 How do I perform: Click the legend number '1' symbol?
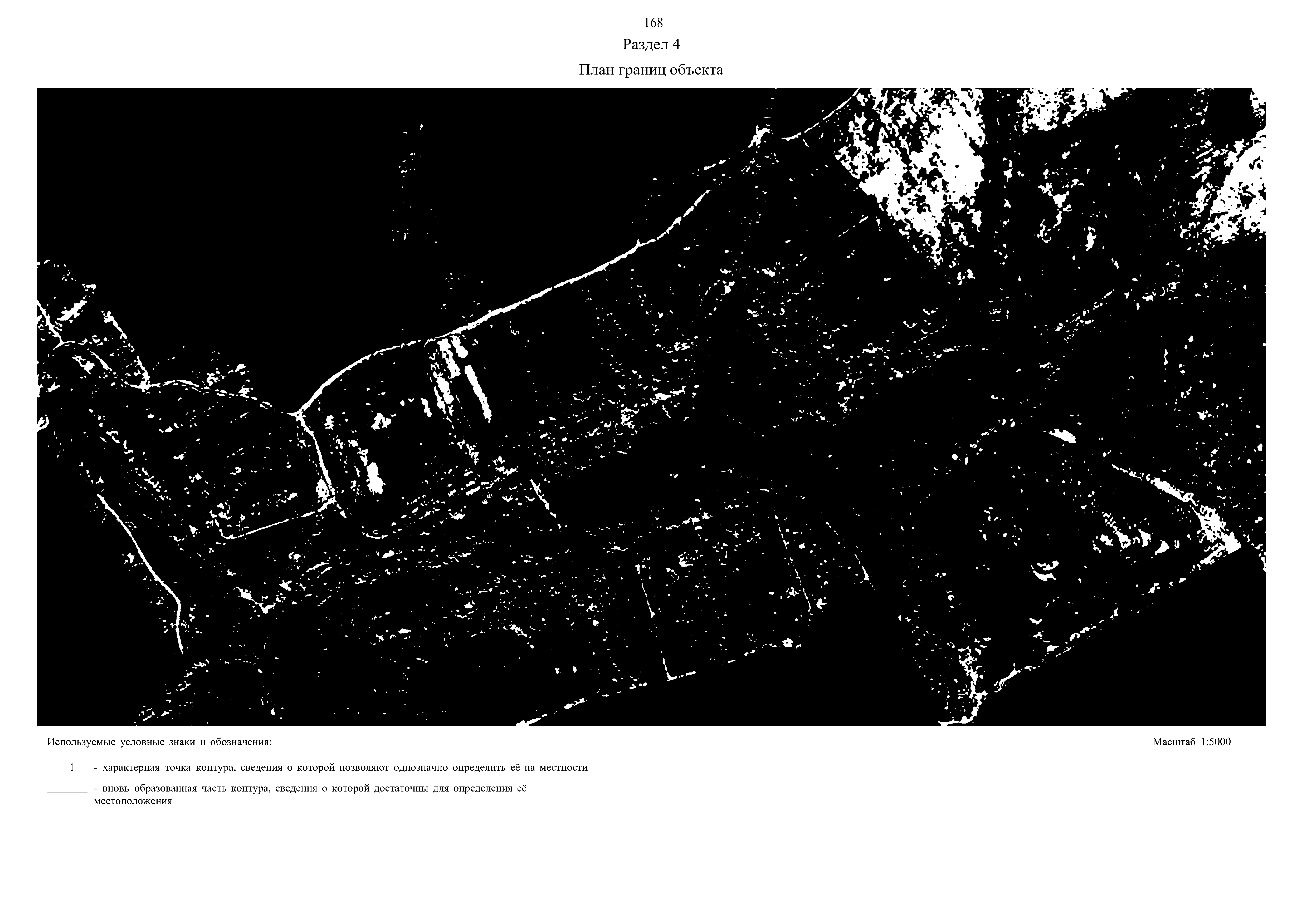(72, 768)
